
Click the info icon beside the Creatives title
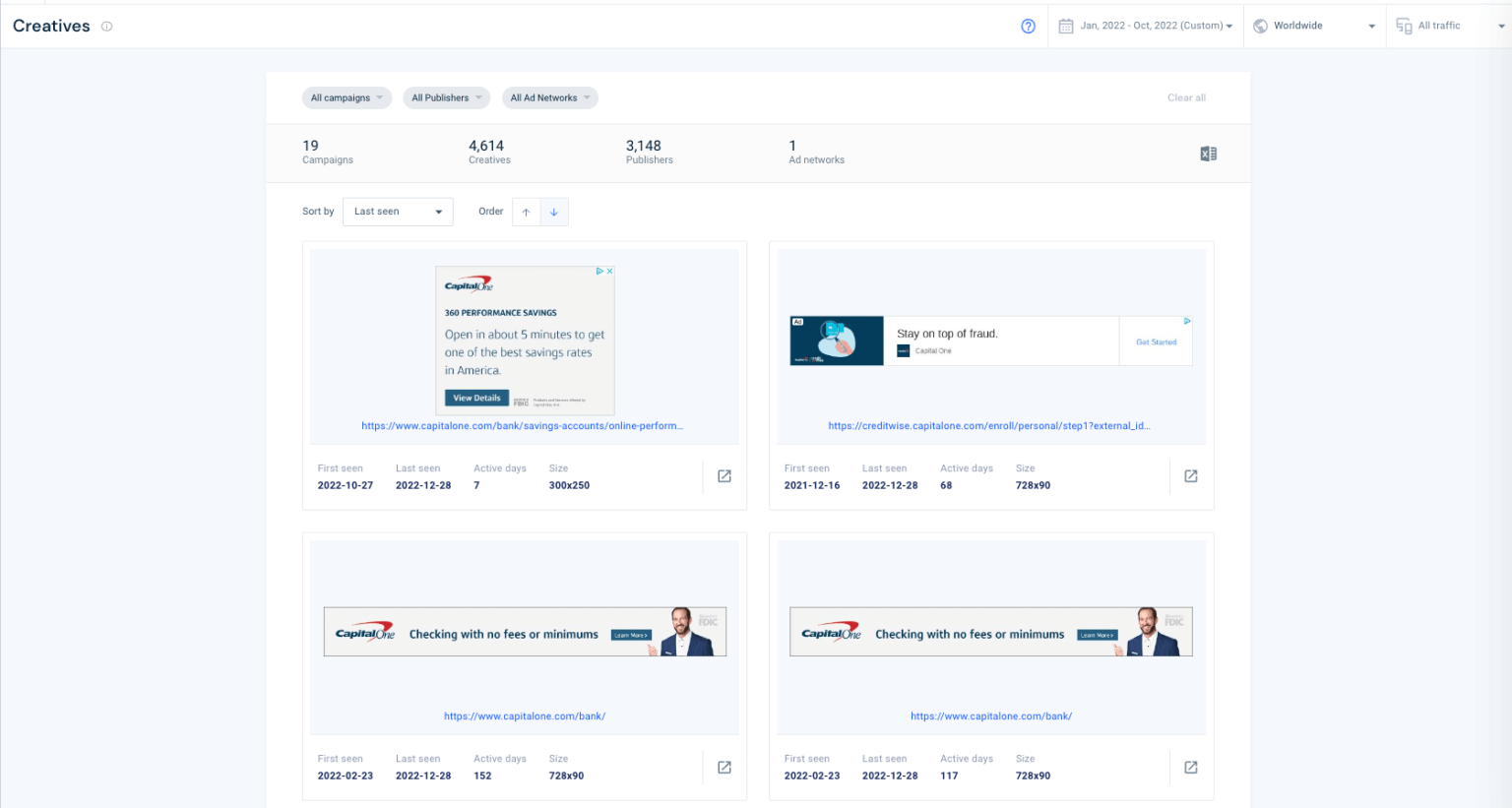tap(106, 26)
